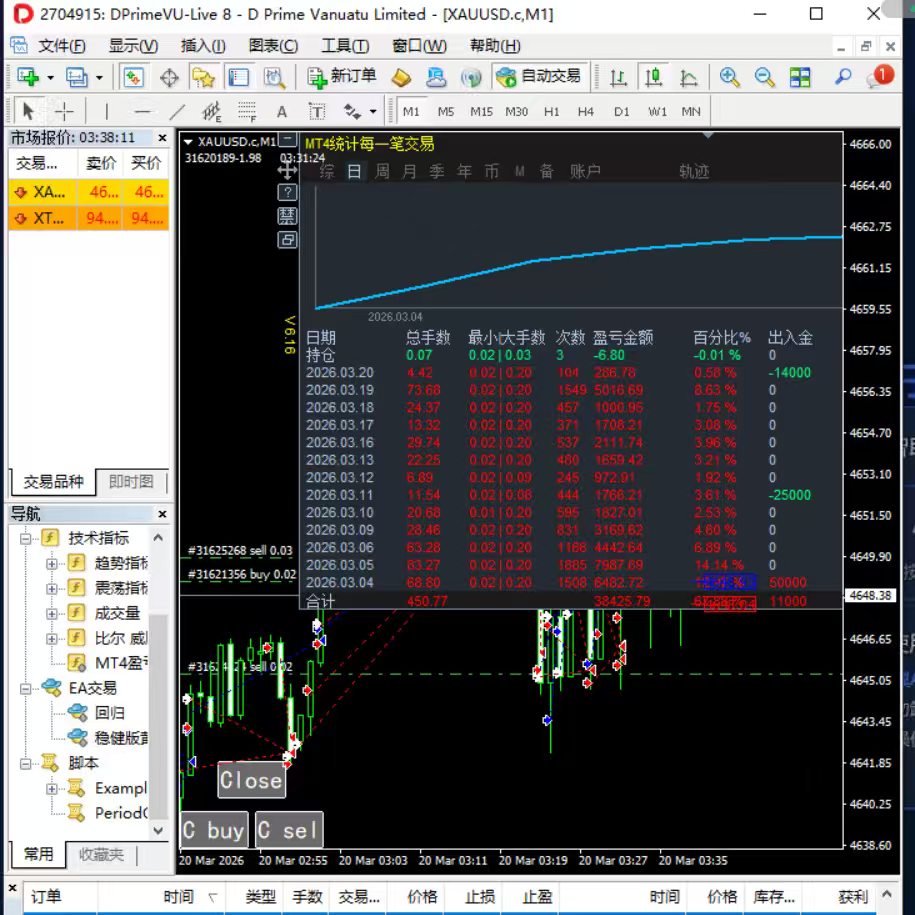
Task: Switch chart to line chart style
Action: (689, 77)
